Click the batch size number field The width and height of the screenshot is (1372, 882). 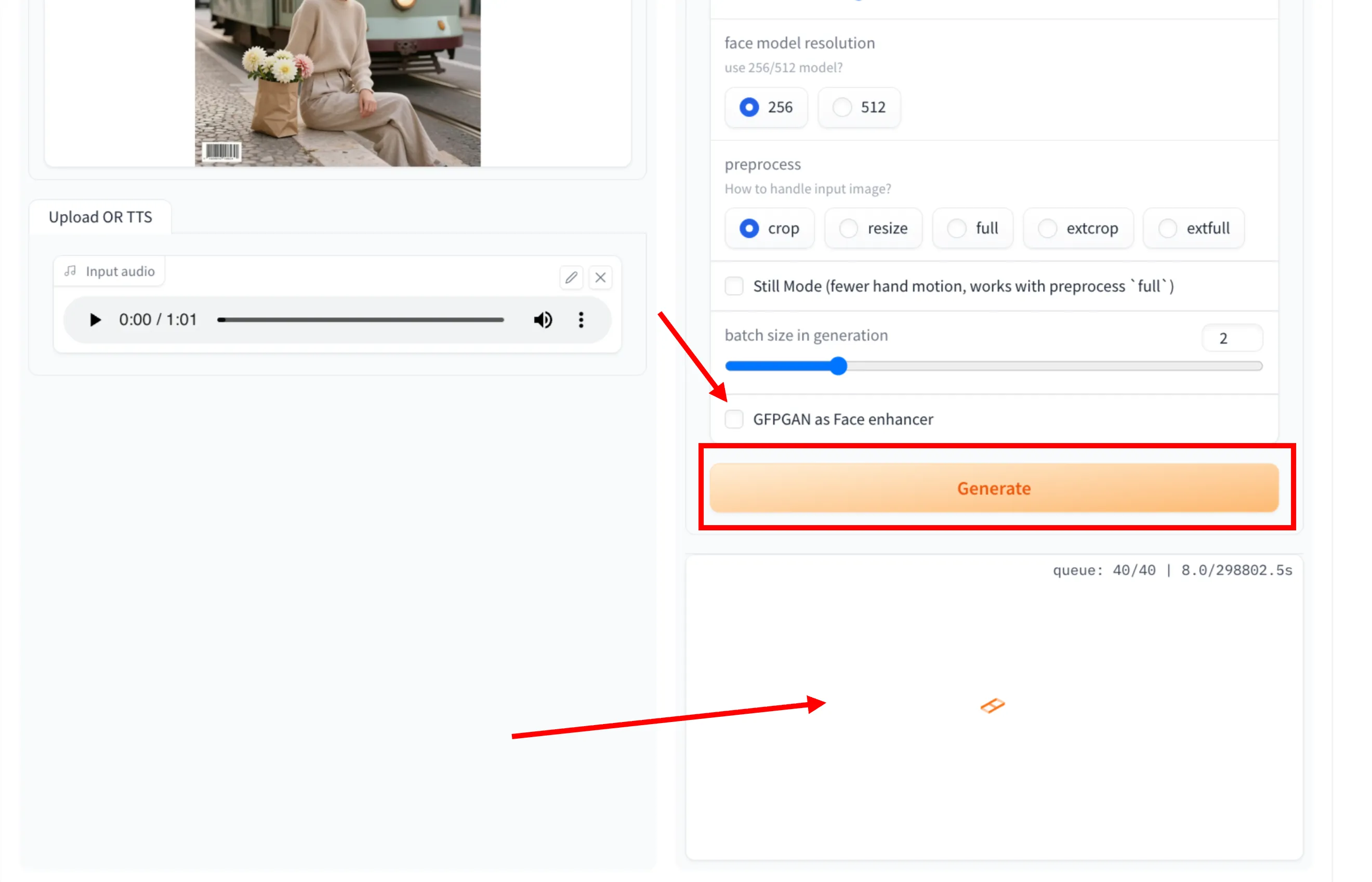pos(1231,339)
